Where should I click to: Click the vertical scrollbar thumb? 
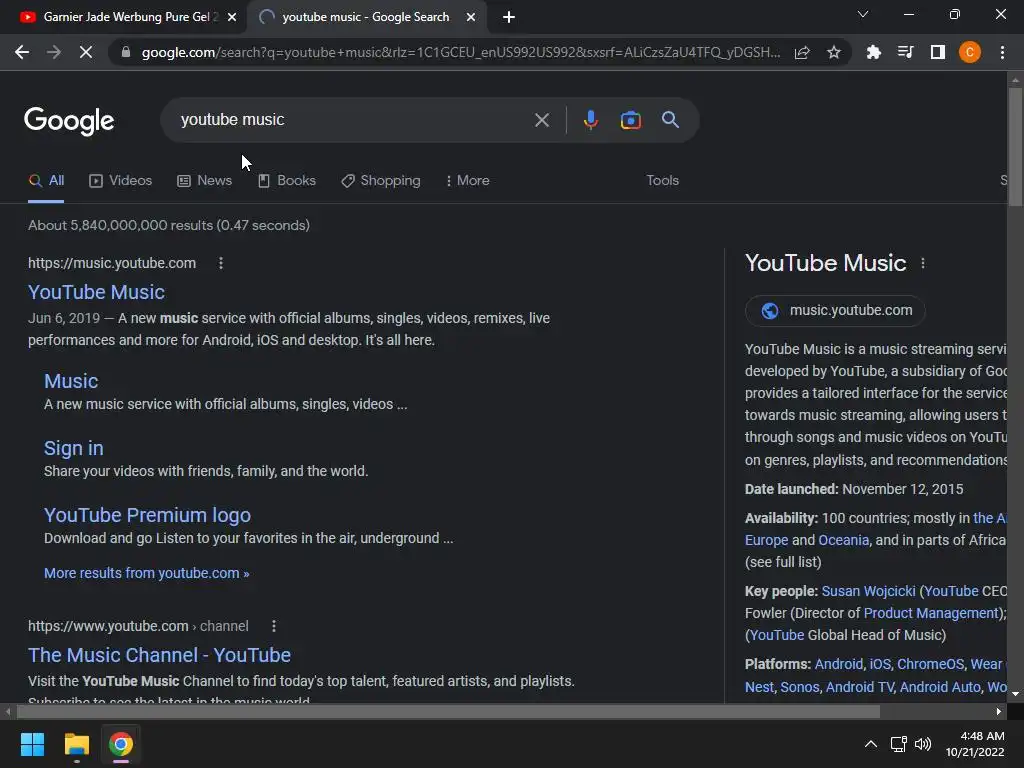(1015, 147)
